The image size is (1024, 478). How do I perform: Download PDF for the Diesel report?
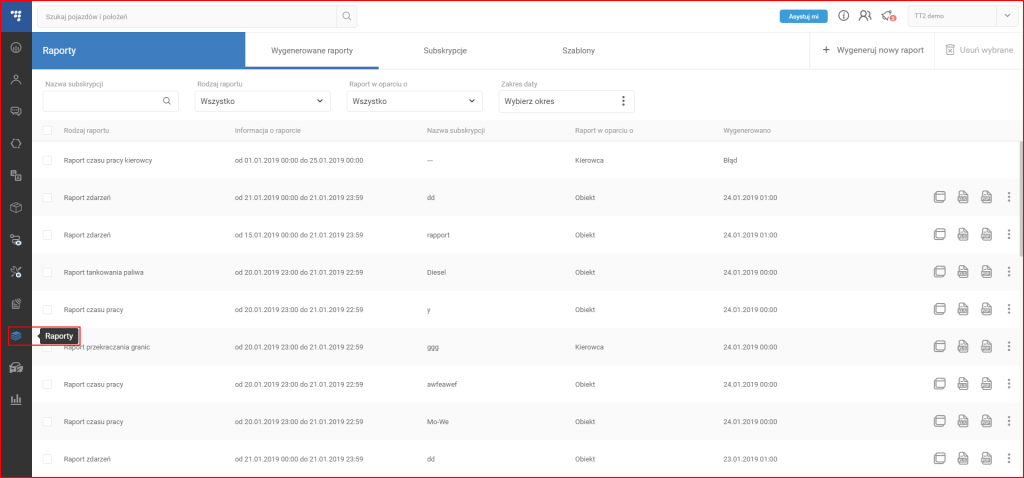pos(986,271)
